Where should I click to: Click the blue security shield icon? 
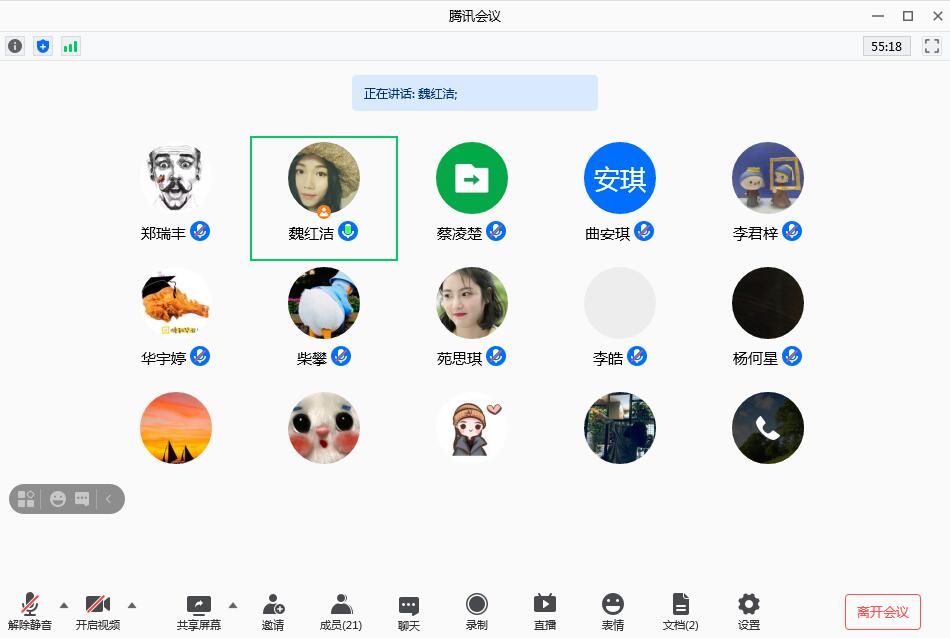(x=42, y=46)
